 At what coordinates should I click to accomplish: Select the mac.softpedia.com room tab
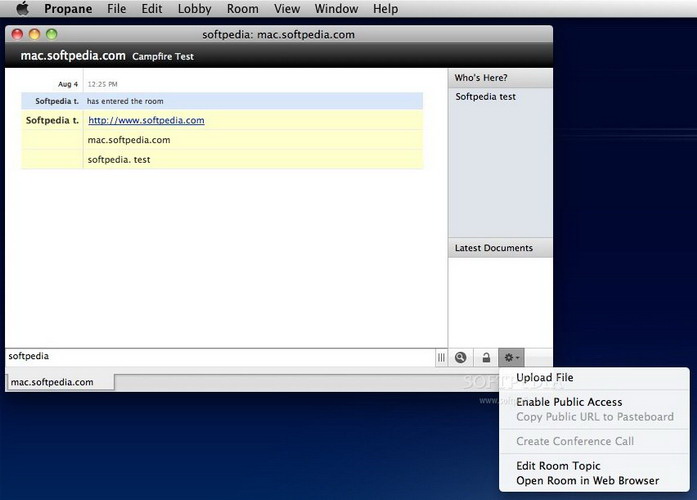pyautogui.click(x=60, y=382)
